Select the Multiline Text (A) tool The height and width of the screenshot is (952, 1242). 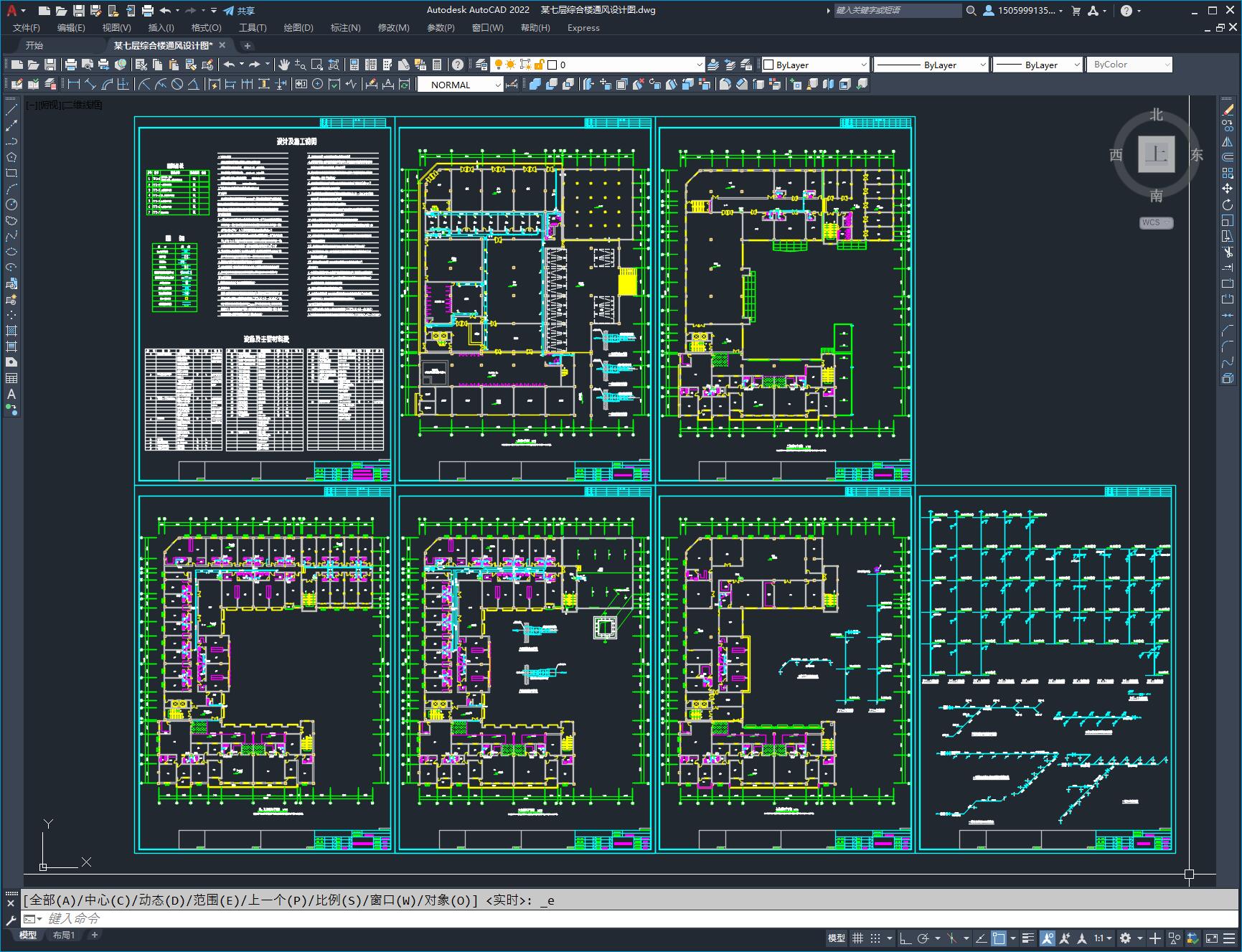11,394
